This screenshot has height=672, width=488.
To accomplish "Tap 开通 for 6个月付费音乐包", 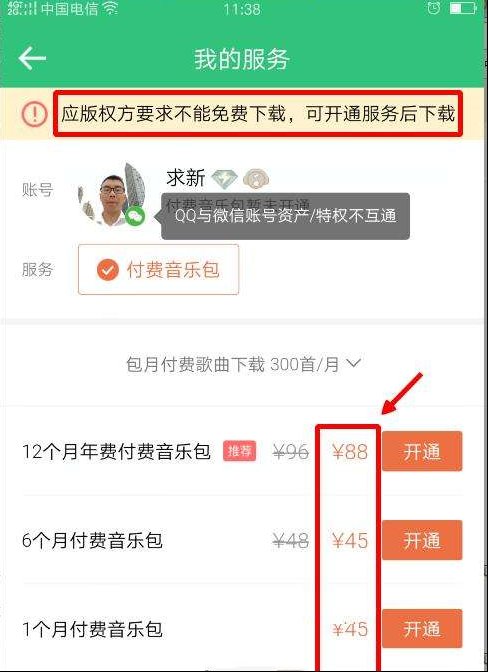I will tap(422, 540).
